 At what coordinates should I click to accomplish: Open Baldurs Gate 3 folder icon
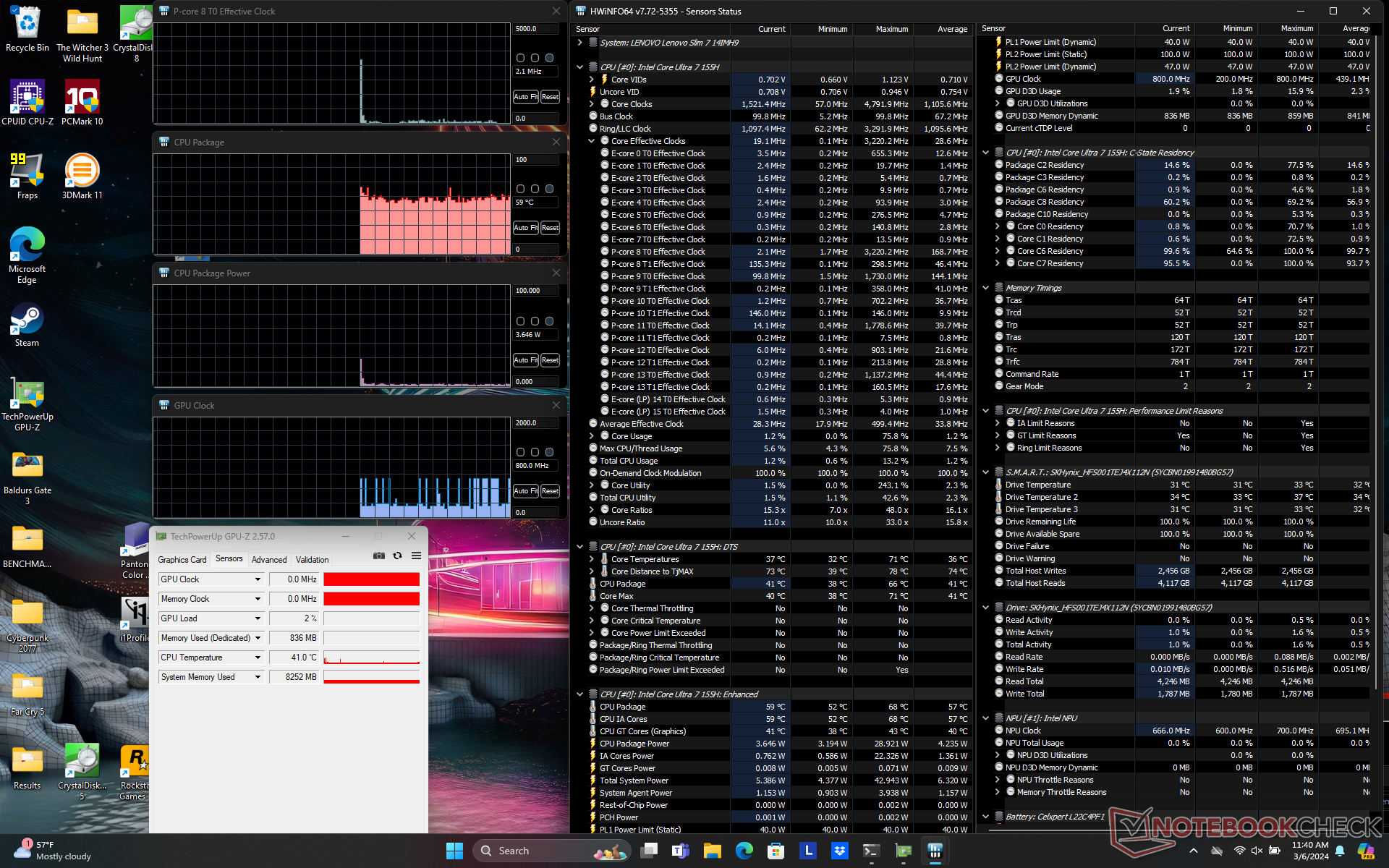pos(27,477)
